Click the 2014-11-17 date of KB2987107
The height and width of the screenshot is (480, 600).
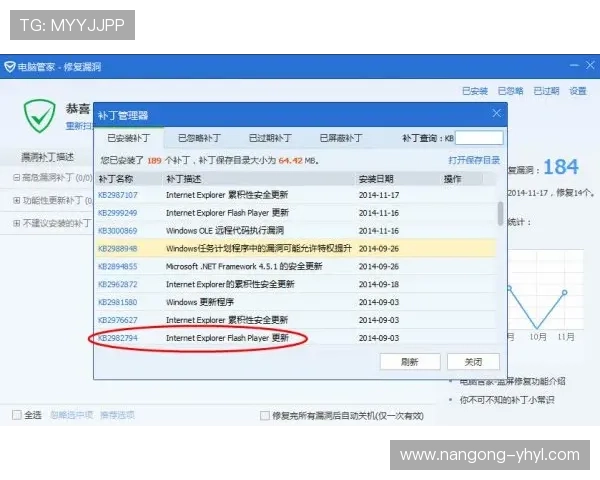coord(379,195)
